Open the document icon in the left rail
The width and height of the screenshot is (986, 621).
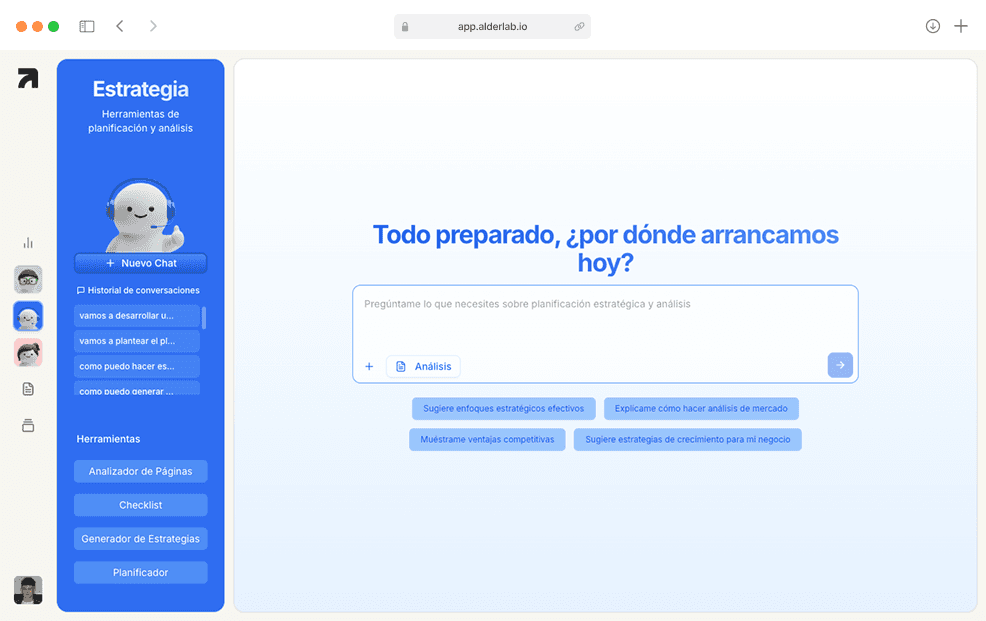(27, 388)
